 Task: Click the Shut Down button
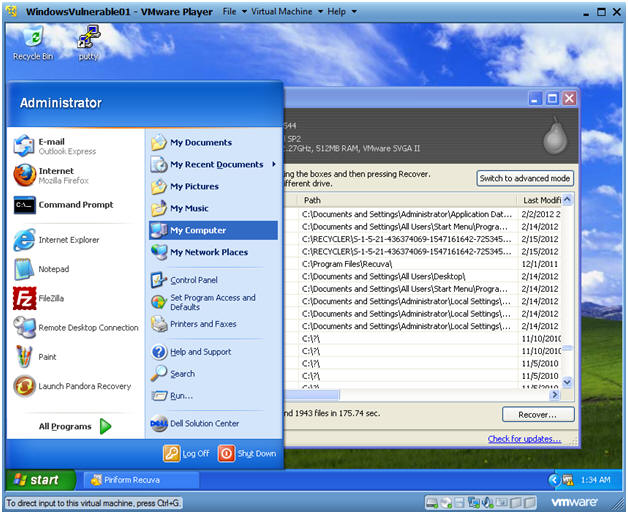[247, 454]
